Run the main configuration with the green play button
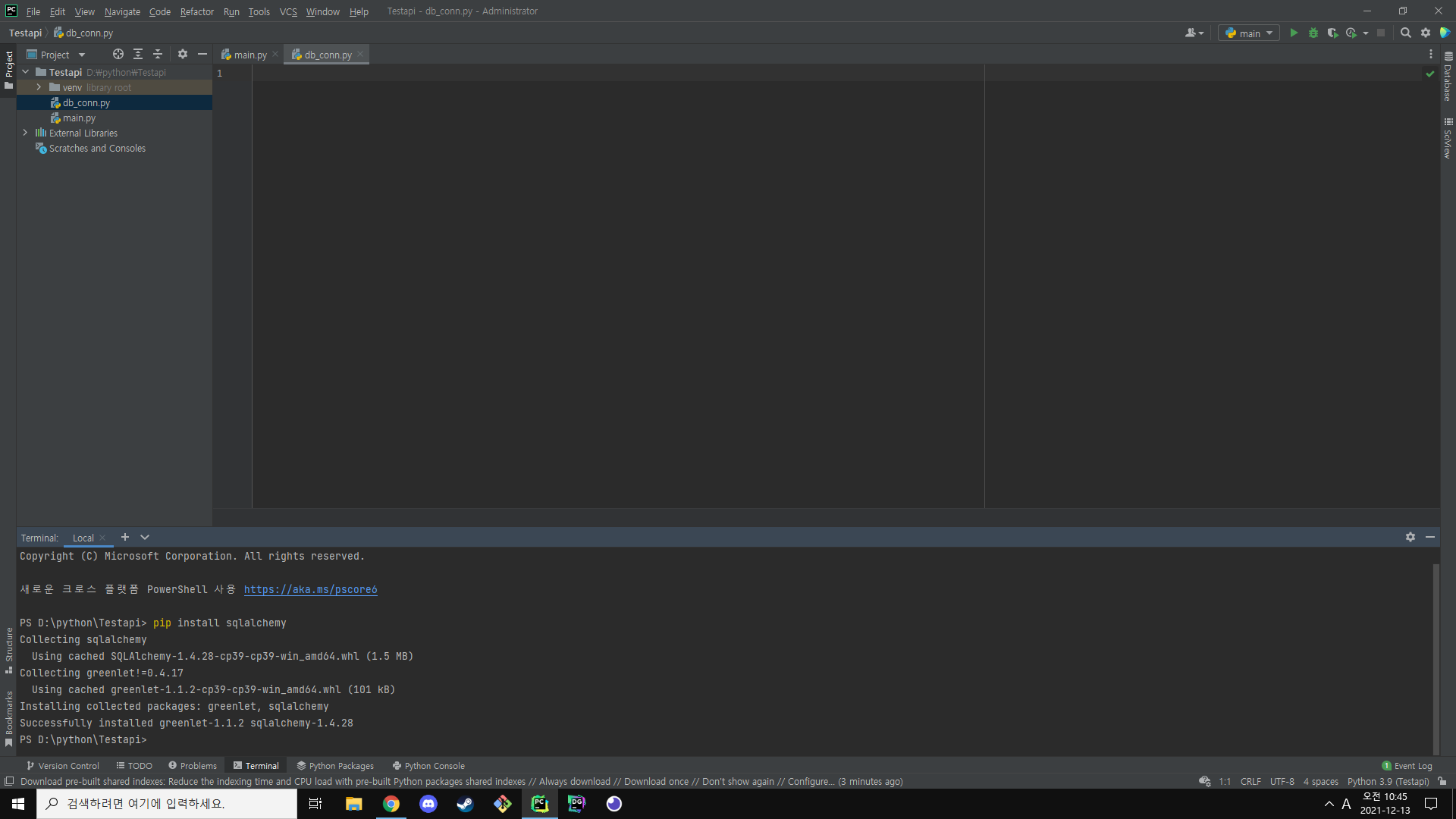Viewport: 1456px width, 819px height. (x=1294, y=33)
